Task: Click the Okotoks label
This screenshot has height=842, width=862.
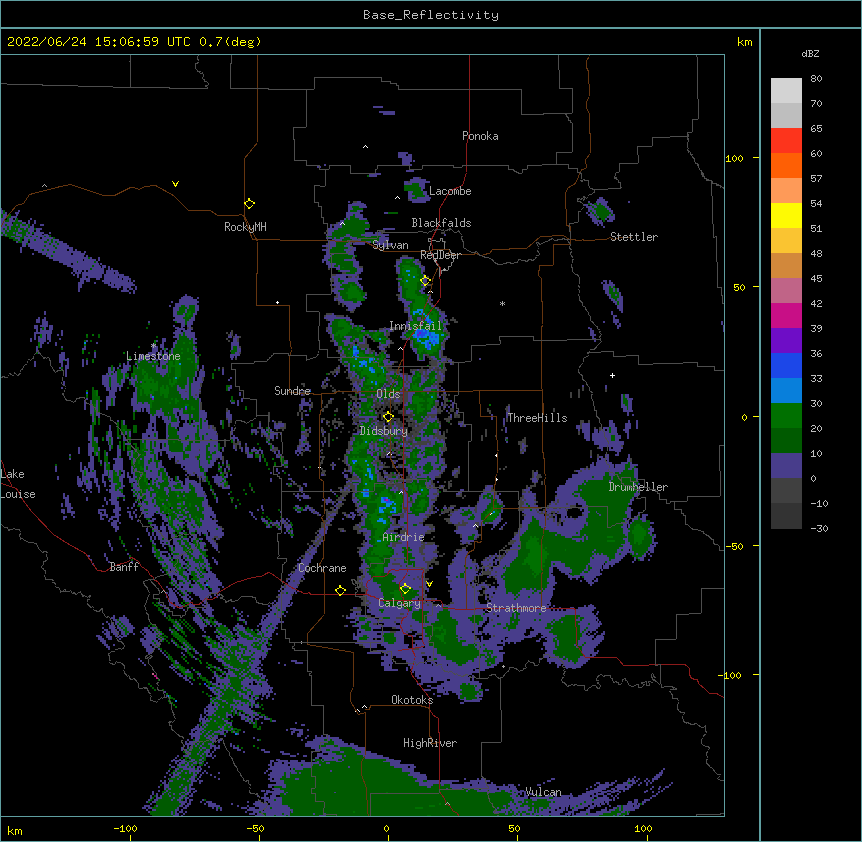Action: 412,700
